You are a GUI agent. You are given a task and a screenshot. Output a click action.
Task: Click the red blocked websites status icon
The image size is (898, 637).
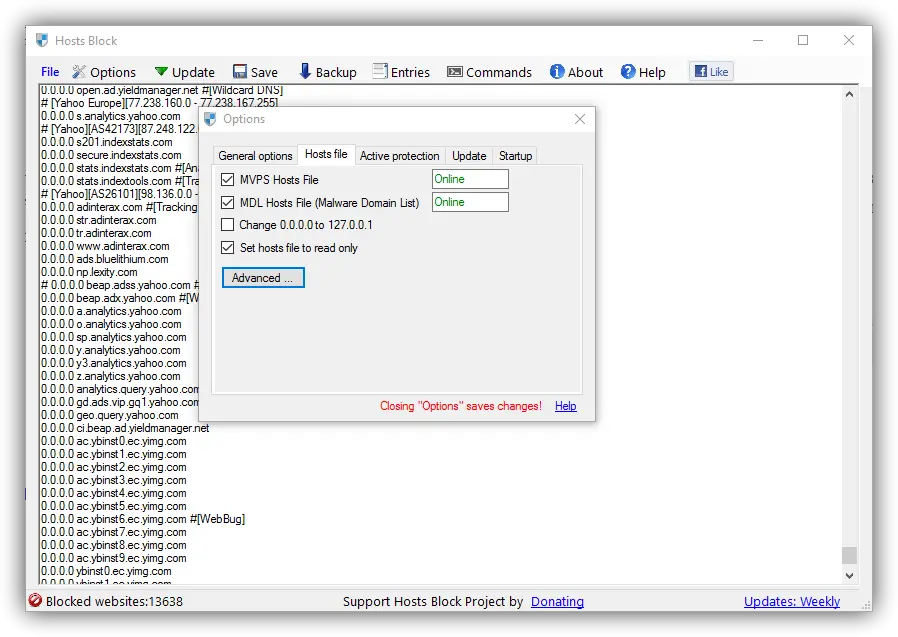(x=35, y=600)
